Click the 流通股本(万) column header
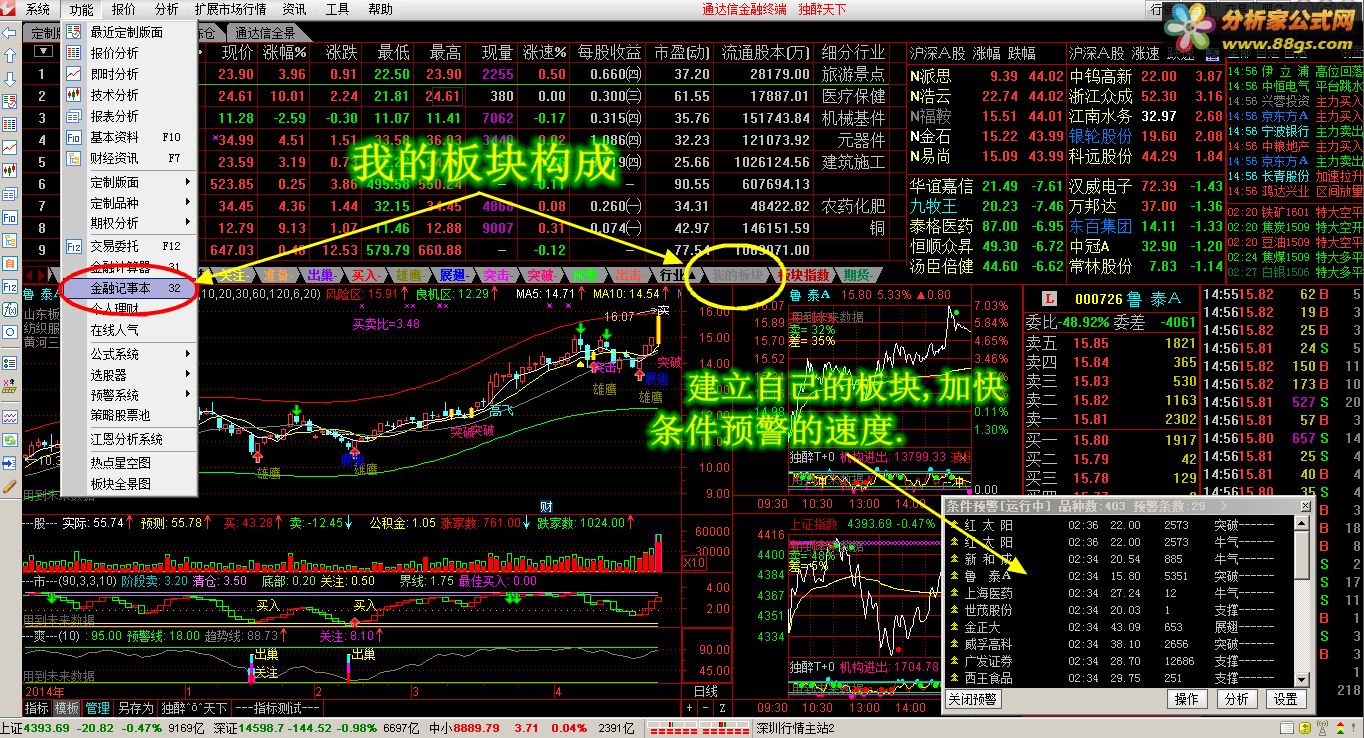Viewport: 1364px width, 738px height. [766, 52]
